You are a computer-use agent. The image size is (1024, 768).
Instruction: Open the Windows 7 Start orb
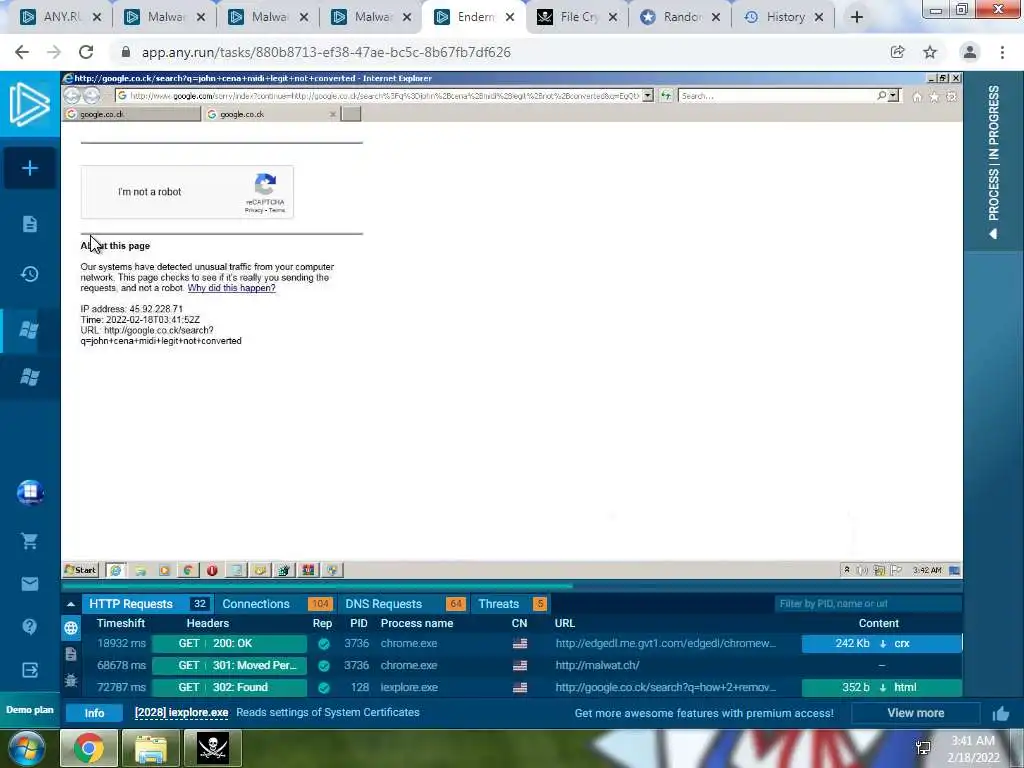[x=26, y=748]
